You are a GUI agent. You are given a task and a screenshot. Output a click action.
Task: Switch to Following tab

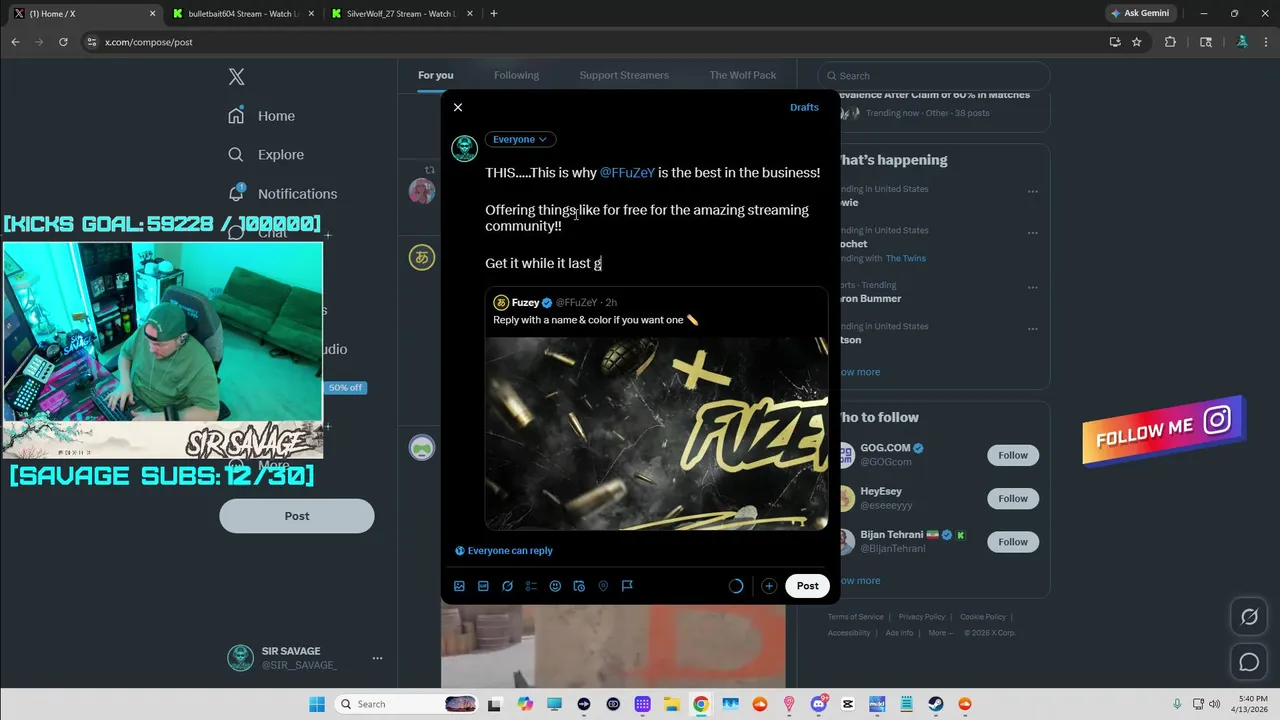coord(516,75)
